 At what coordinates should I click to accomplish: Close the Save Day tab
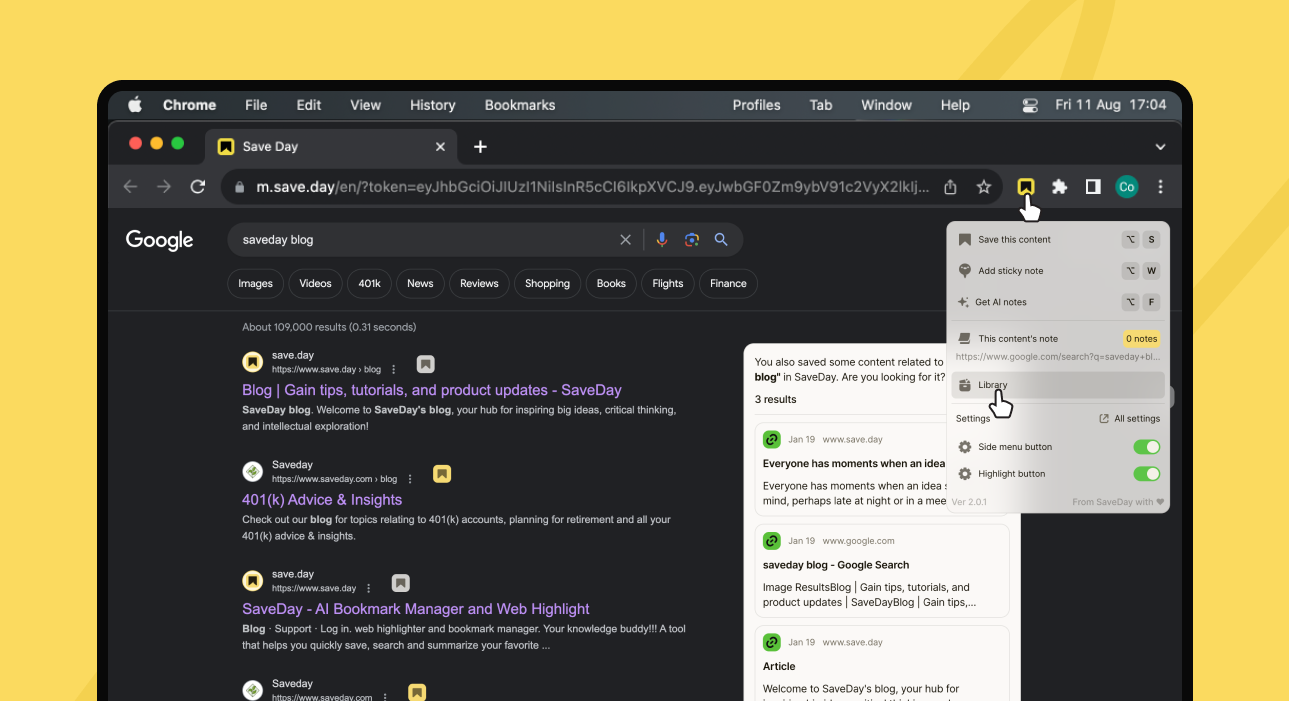[x=440, y=147]
